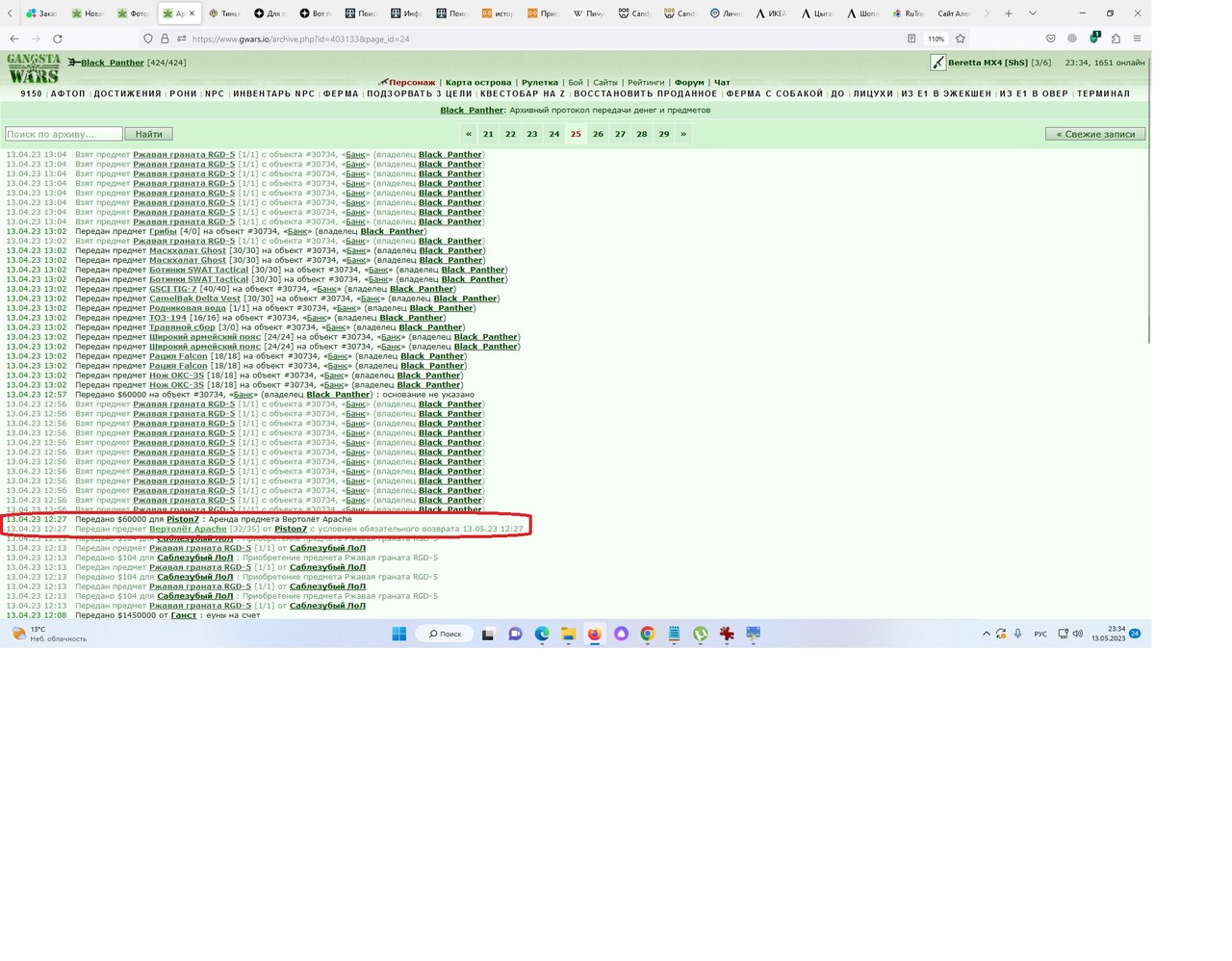Open Piston7 profile in $60000 row
The image size is (1232, 961).
tap(183, 519)
